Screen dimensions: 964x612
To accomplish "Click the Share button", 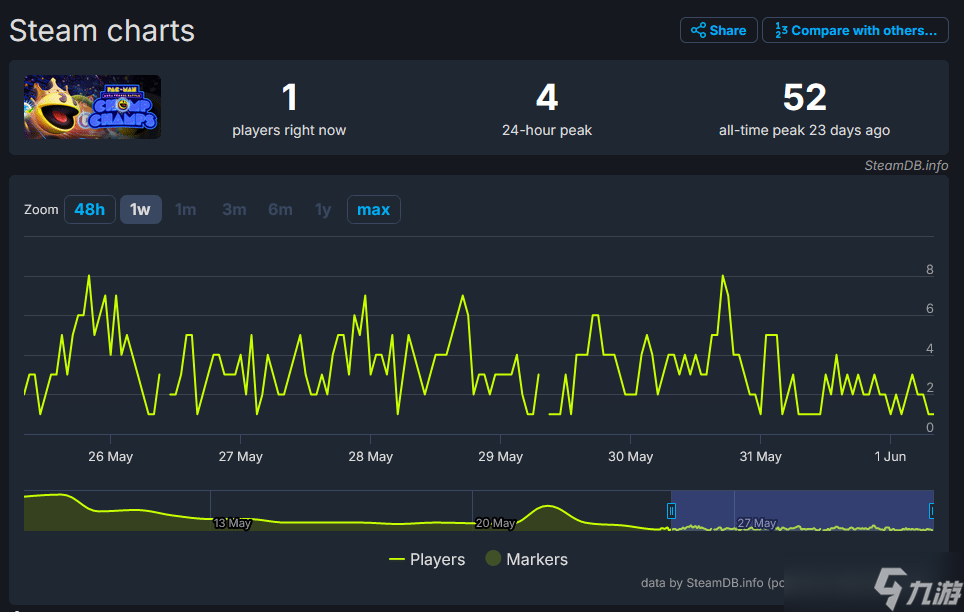I will click(x=718, y=30).
